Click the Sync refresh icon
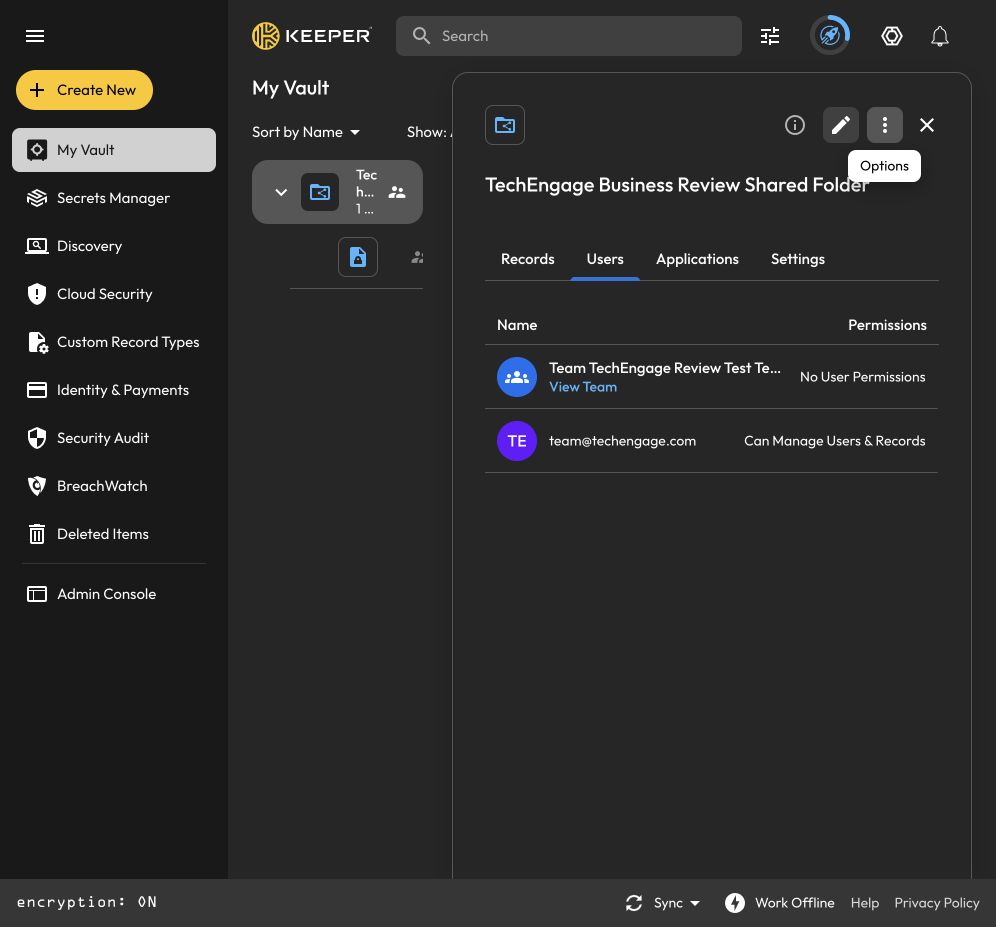This screenshot has width=996, height=927. (634, 903)
